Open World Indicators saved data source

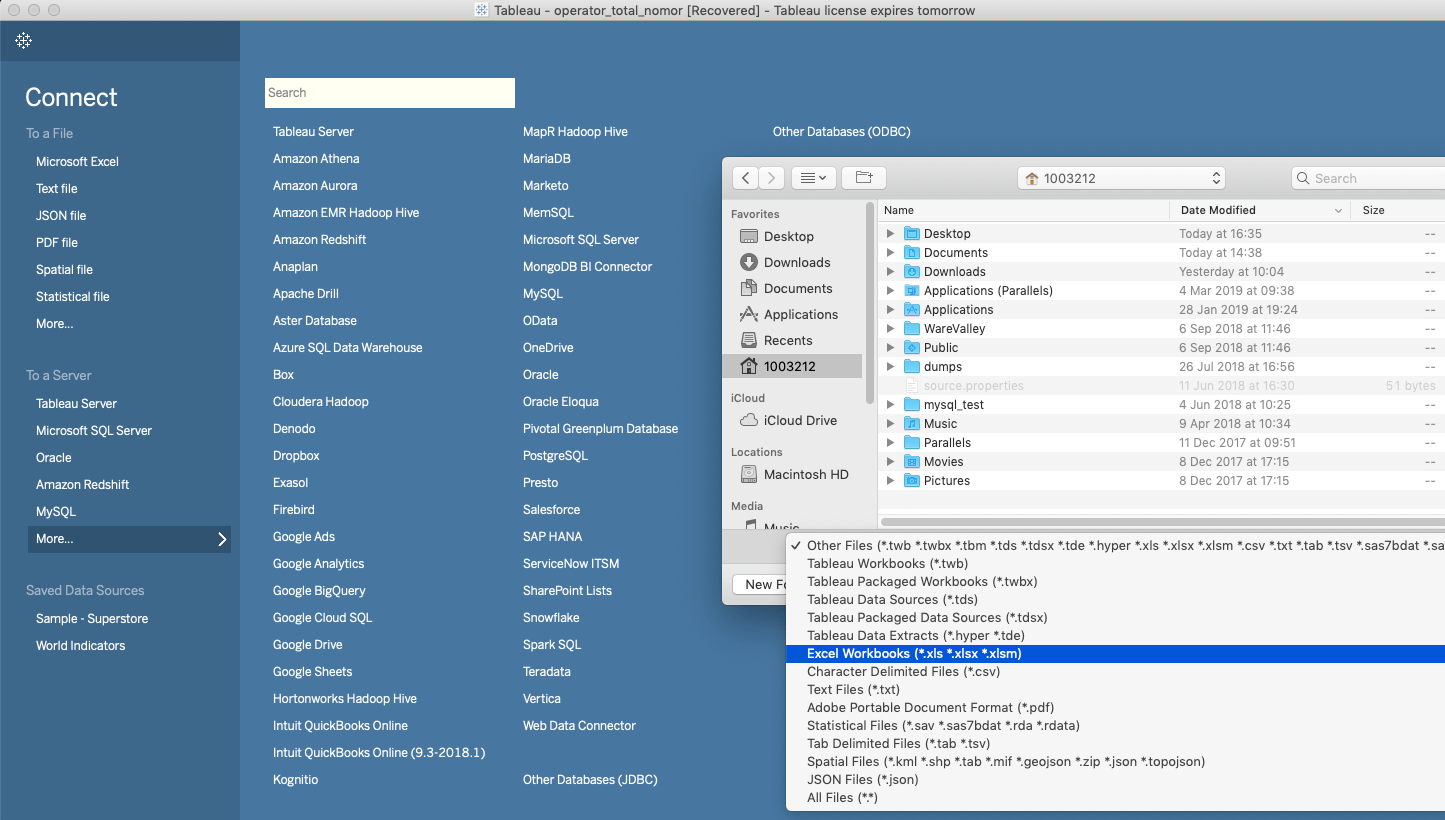[x=81, y=645]
